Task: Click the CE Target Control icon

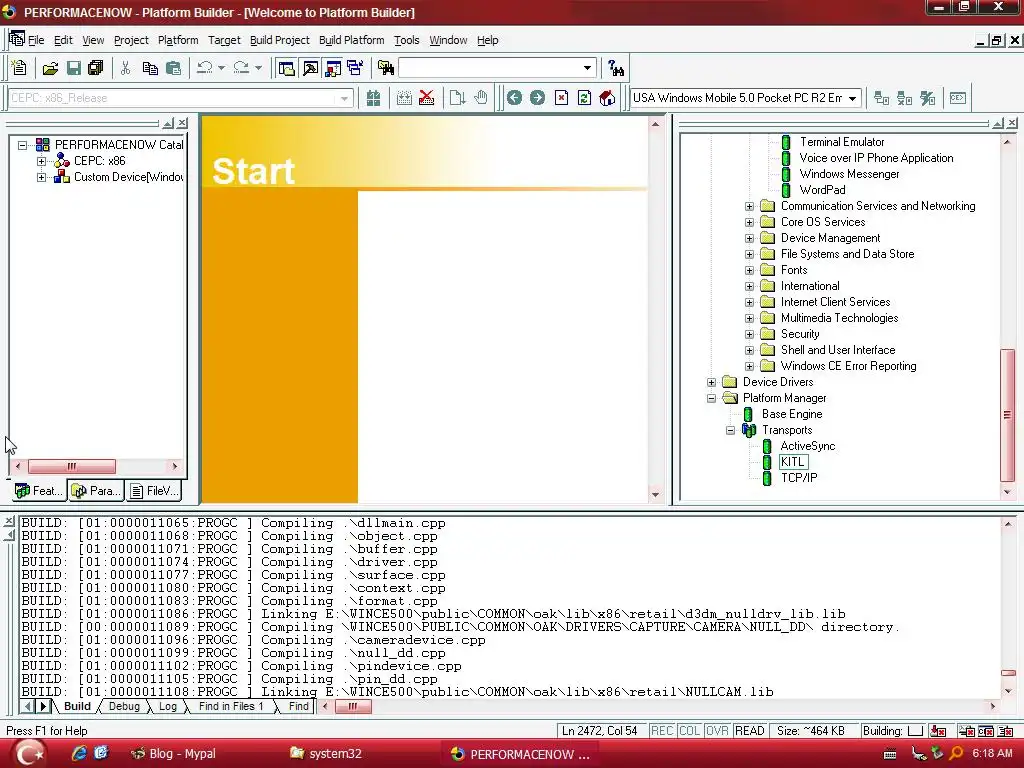Action: coord(957,98)
